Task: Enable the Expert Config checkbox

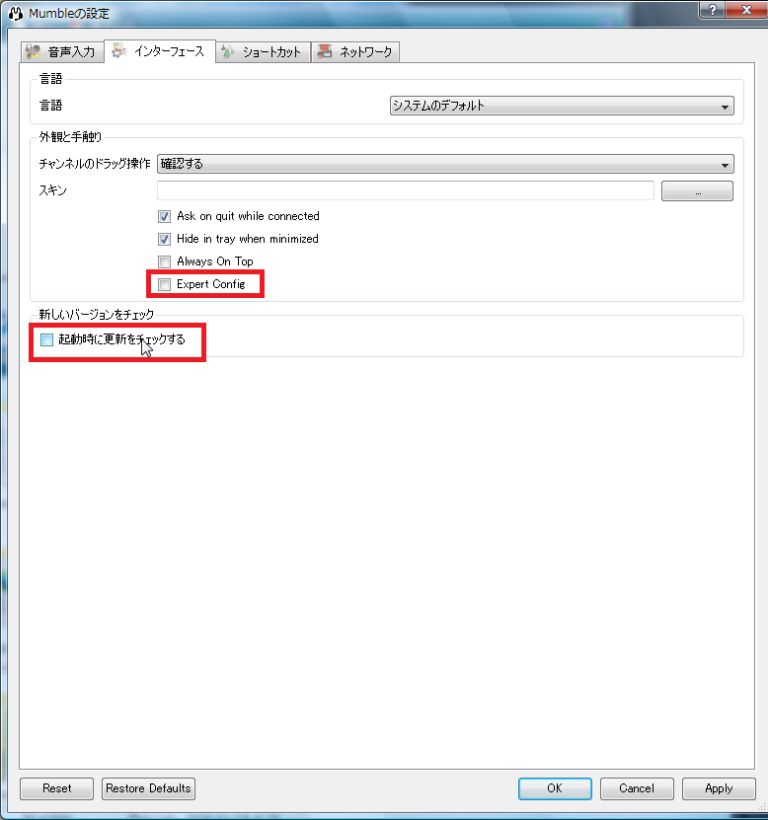Action: pos(164,284)
